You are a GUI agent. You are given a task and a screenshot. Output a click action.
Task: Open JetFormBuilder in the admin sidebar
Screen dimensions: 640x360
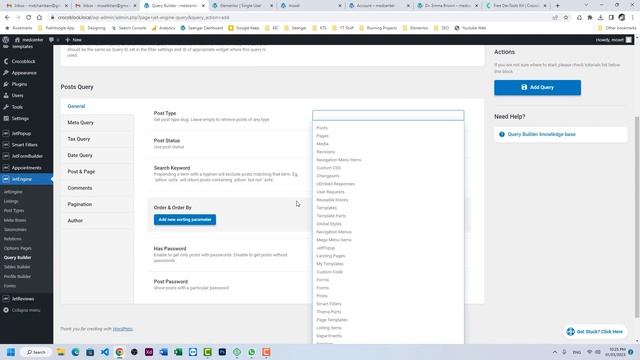click(27, 156)
